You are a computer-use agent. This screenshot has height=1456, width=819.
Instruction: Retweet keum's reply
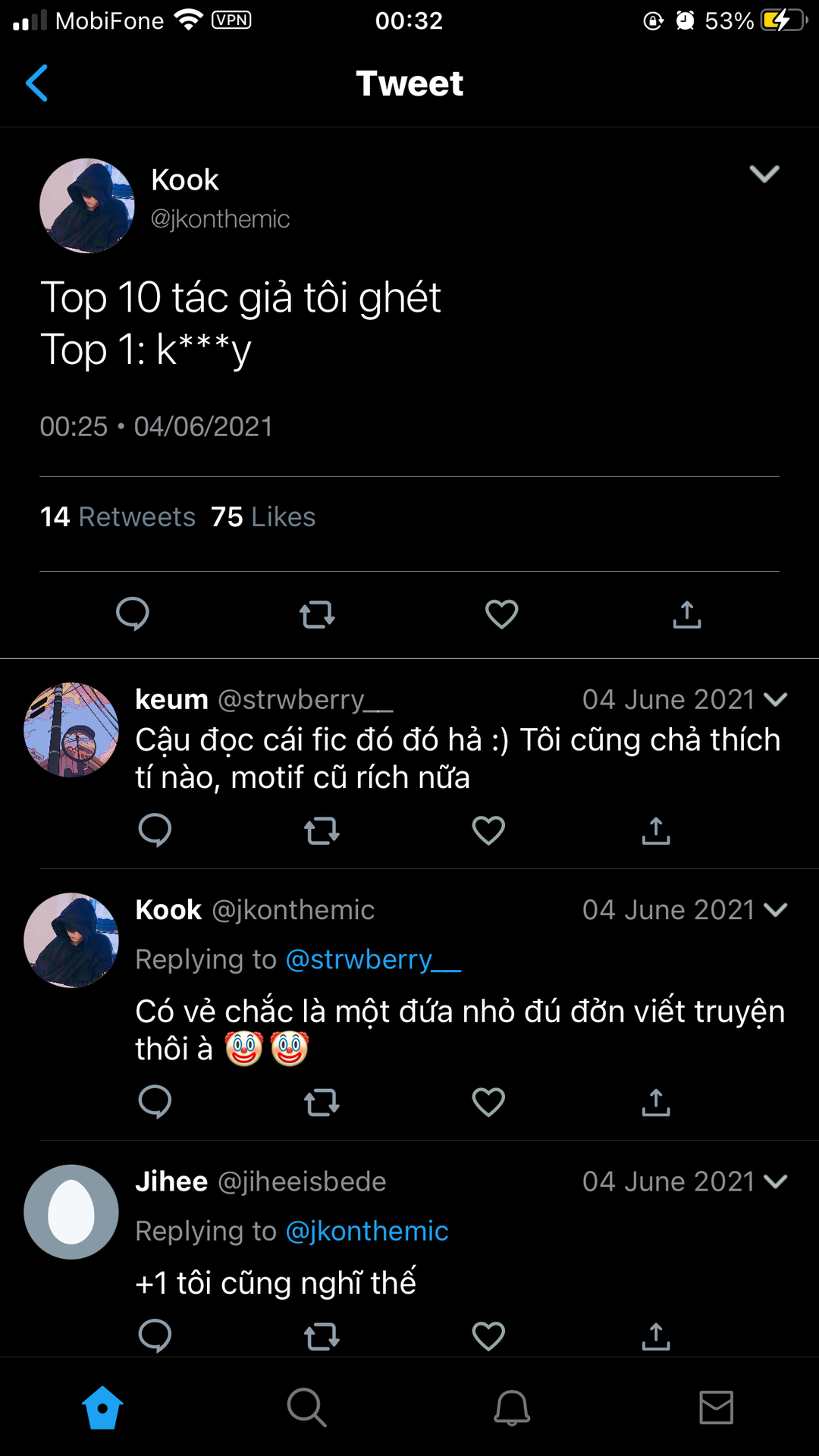(x=322, y=830)
